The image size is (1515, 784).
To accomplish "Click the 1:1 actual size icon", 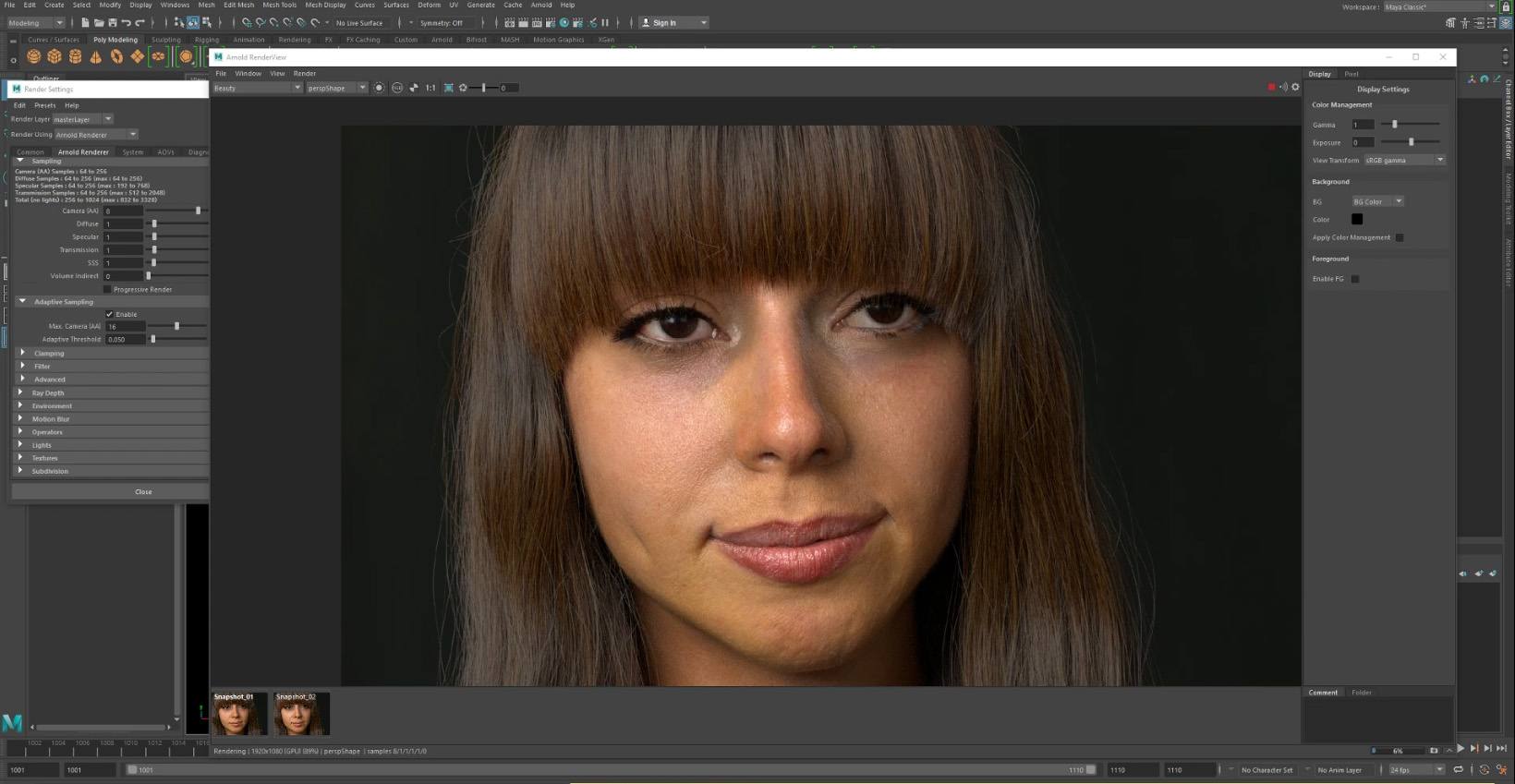I will (430, 88).
